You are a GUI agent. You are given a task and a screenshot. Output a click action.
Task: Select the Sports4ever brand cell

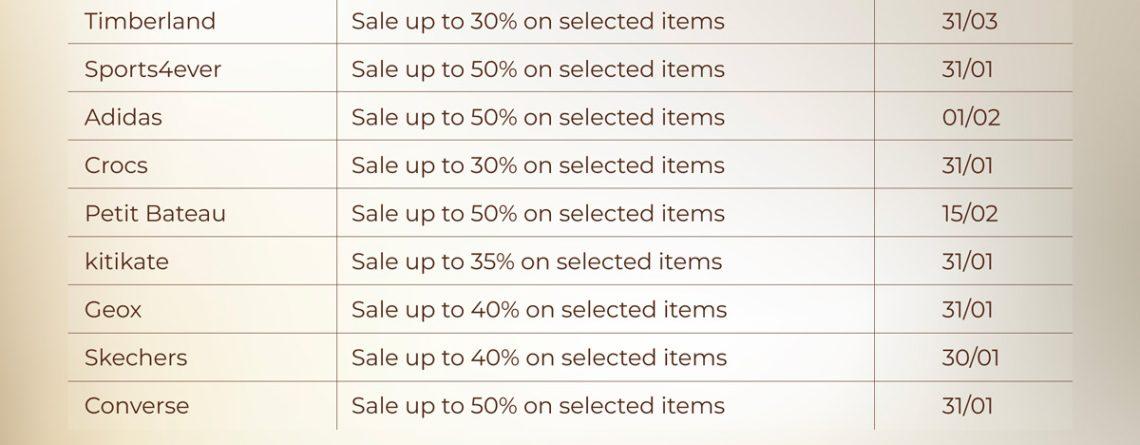pos(153,69)
